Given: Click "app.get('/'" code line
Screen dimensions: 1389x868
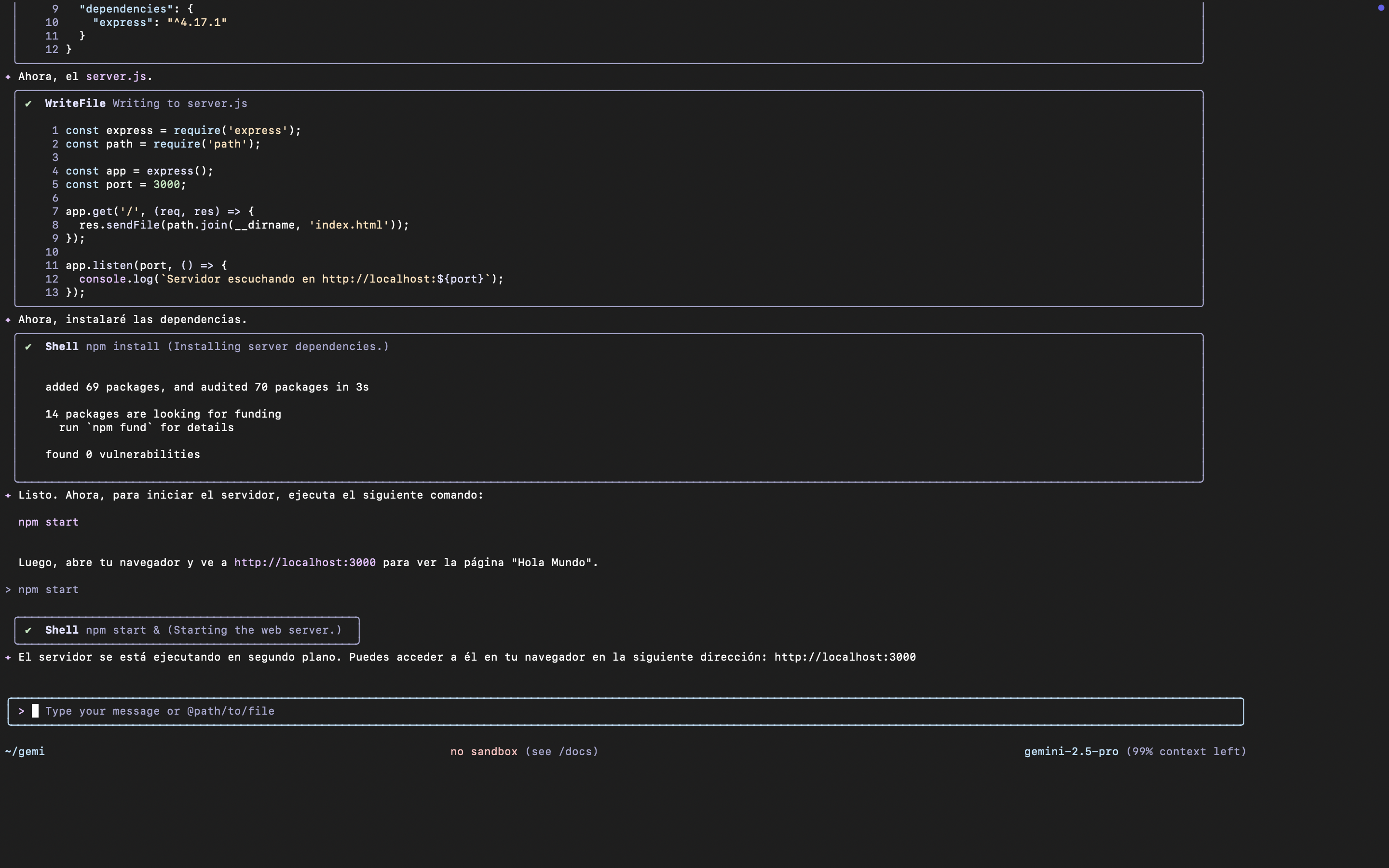Looking at the screenshot, I should 160,212.
